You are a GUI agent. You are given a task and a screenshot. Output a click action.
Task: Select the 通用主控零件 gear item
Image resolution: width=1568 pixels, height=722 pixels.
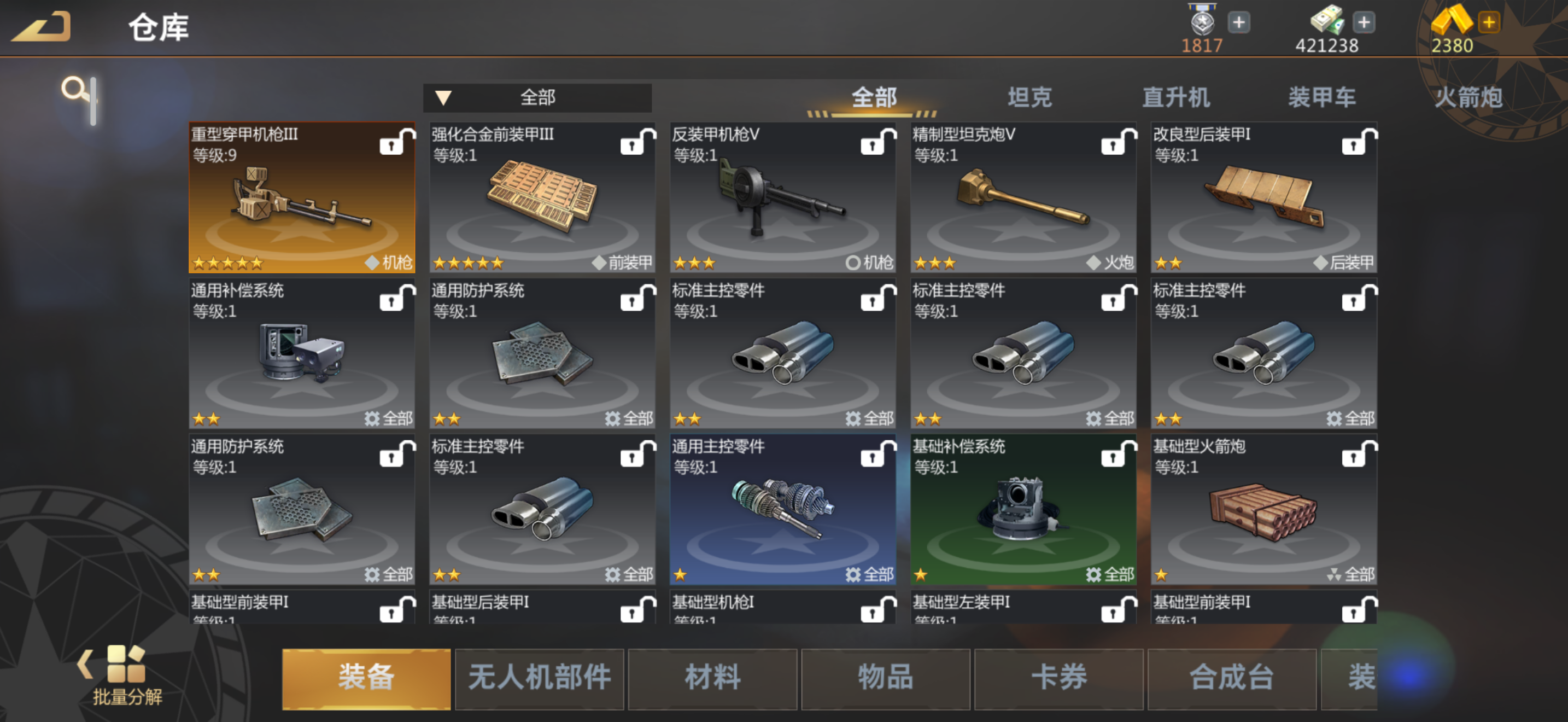coord(782,509)
